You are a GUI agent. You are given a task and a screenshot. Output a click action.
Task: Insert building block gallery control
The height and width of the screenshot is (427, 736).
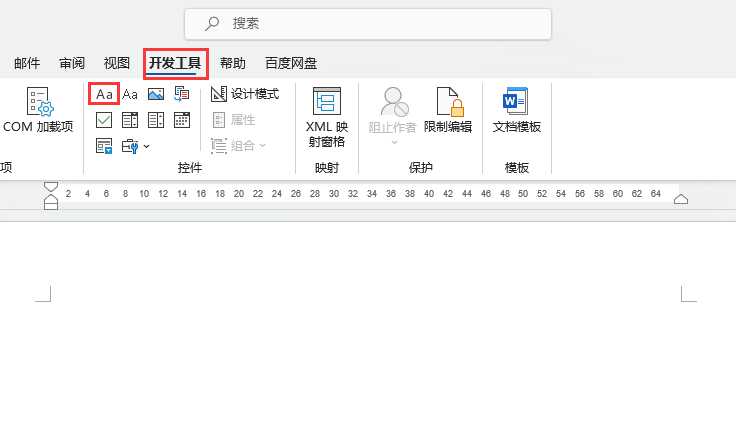(x=182, y=94)
